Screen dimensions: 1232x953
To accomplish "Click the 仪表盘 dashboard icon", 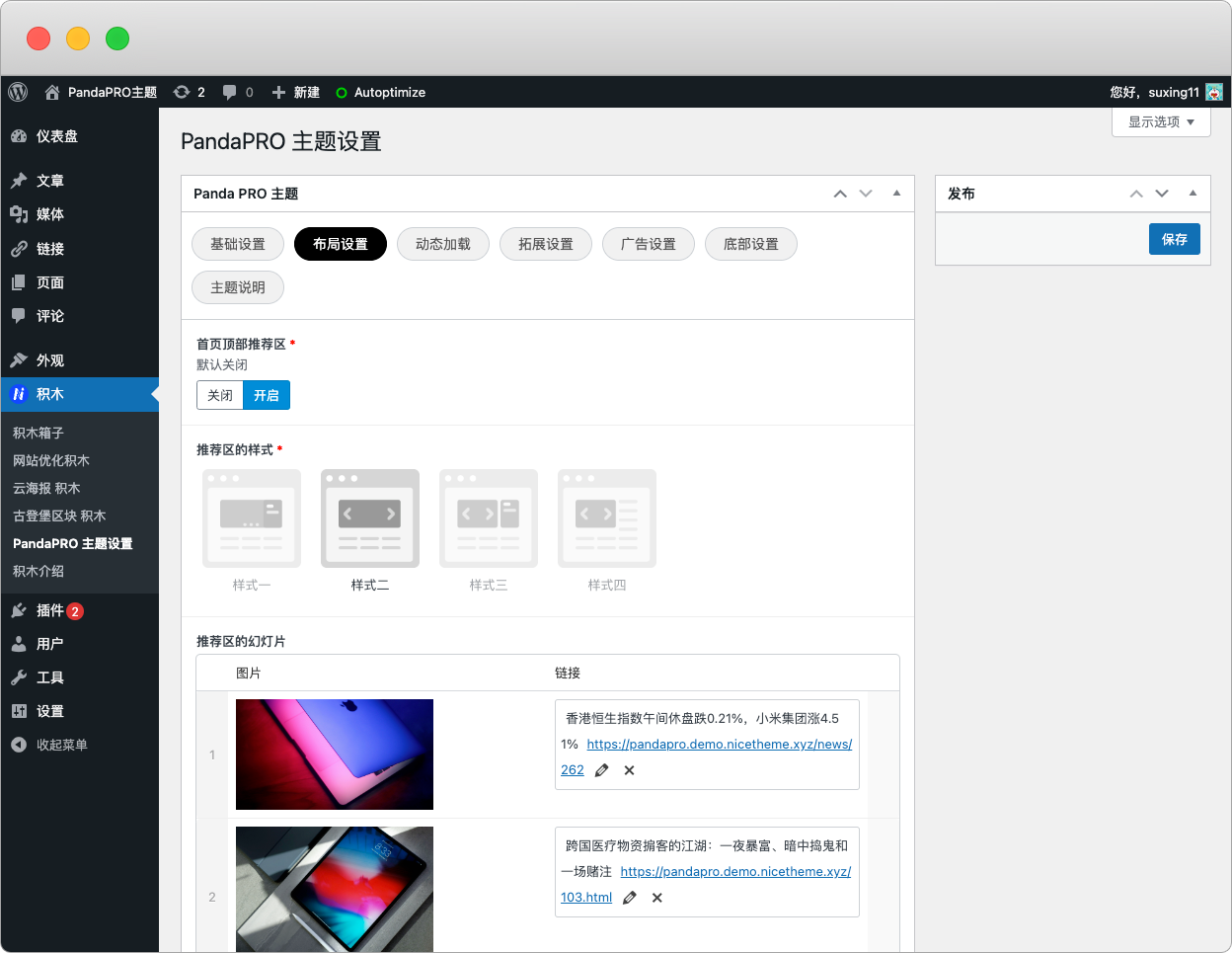I will pyautogui.click(x=19, y=136).
